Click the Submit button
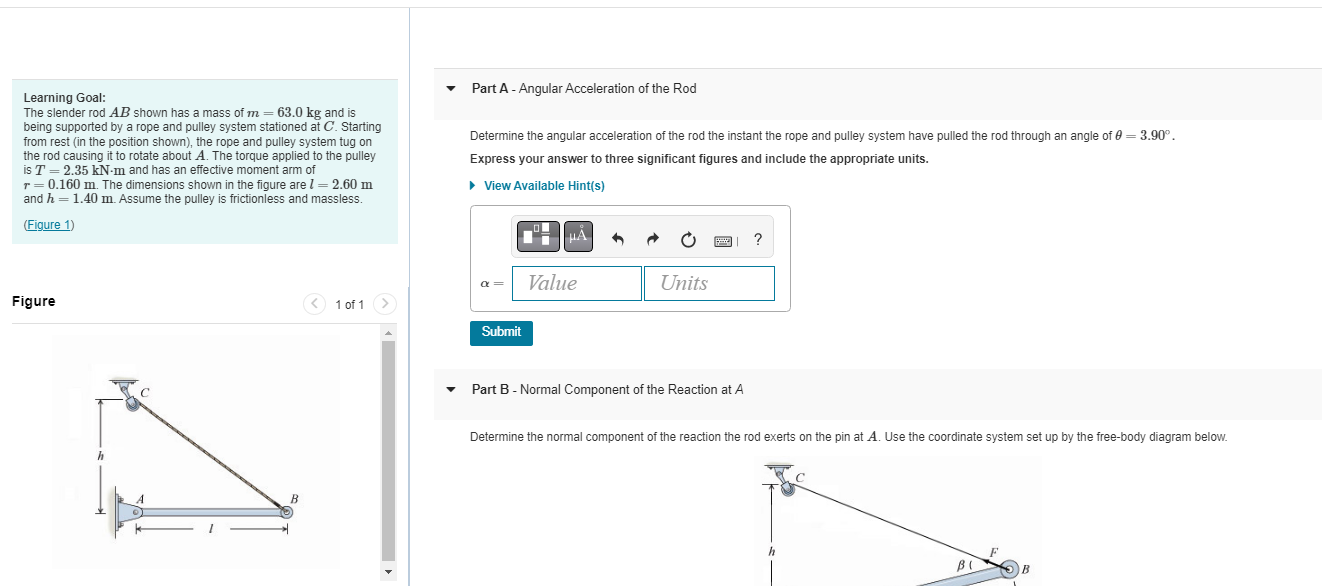1322x586 pixels. [x=501, y=332]
